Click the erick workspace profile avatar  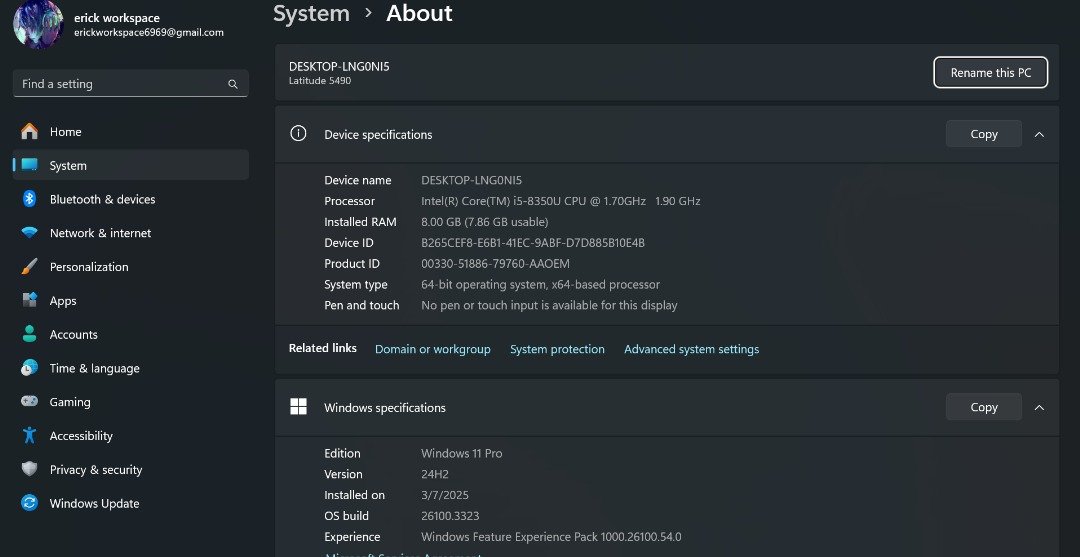[x=39, y=24]
